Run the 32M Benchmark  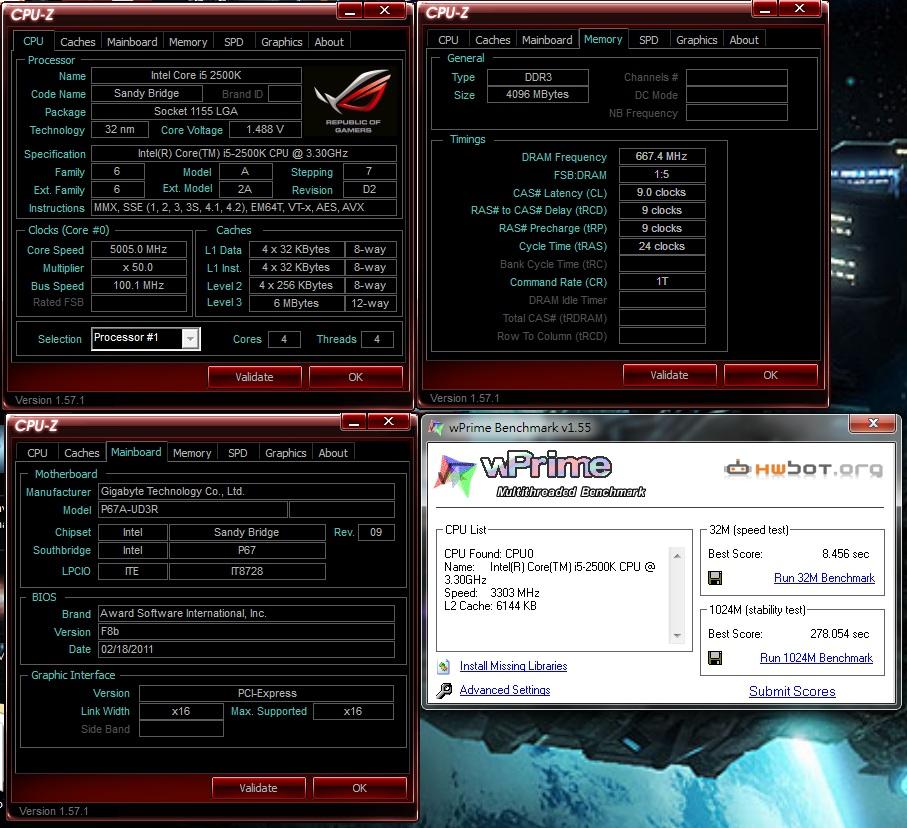(x=824, y=578)
